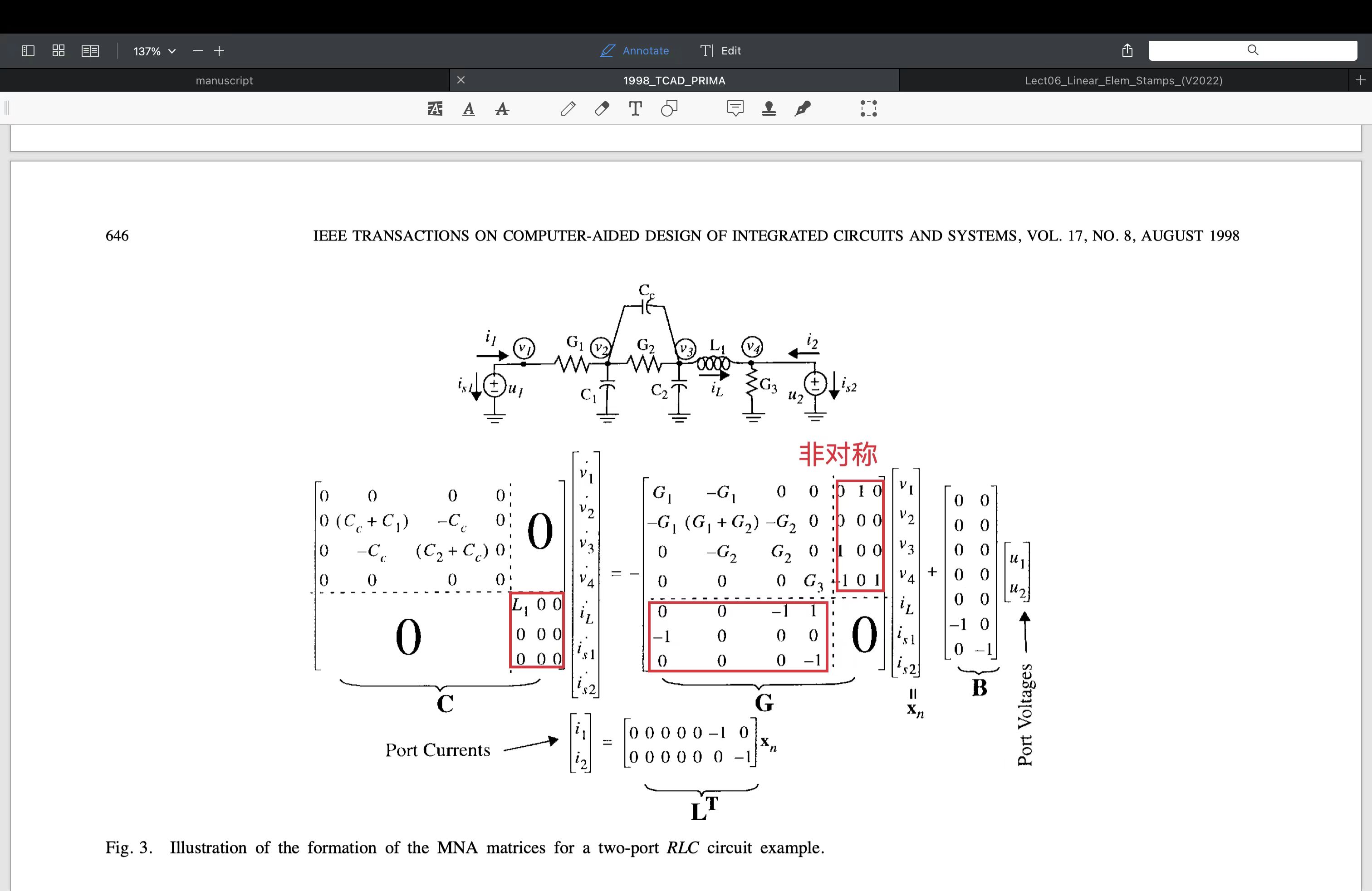Image resolution: width=1372 pixels, height=891 pixels.
Task: Toggle two-page reading view
Action: tap(90, 51)
